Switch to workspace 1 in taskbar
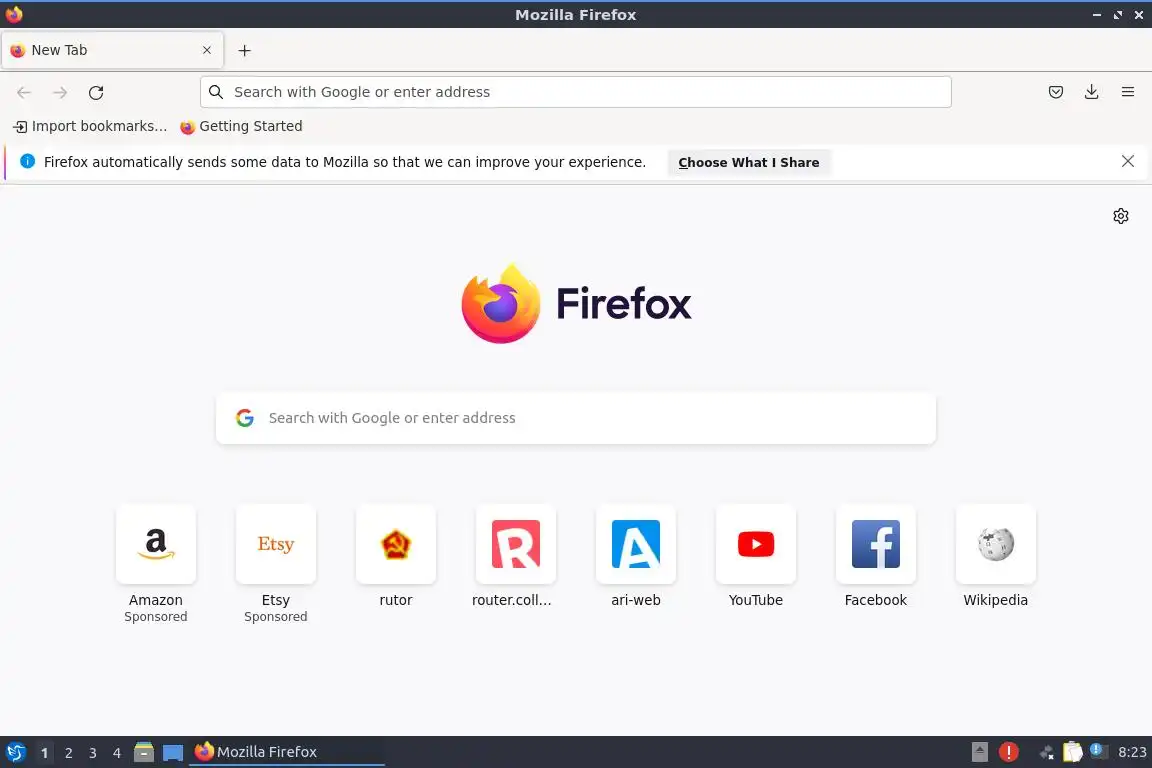Viewport: 1152px width, 768px height. pyautogui.click(x=45, y=753)
